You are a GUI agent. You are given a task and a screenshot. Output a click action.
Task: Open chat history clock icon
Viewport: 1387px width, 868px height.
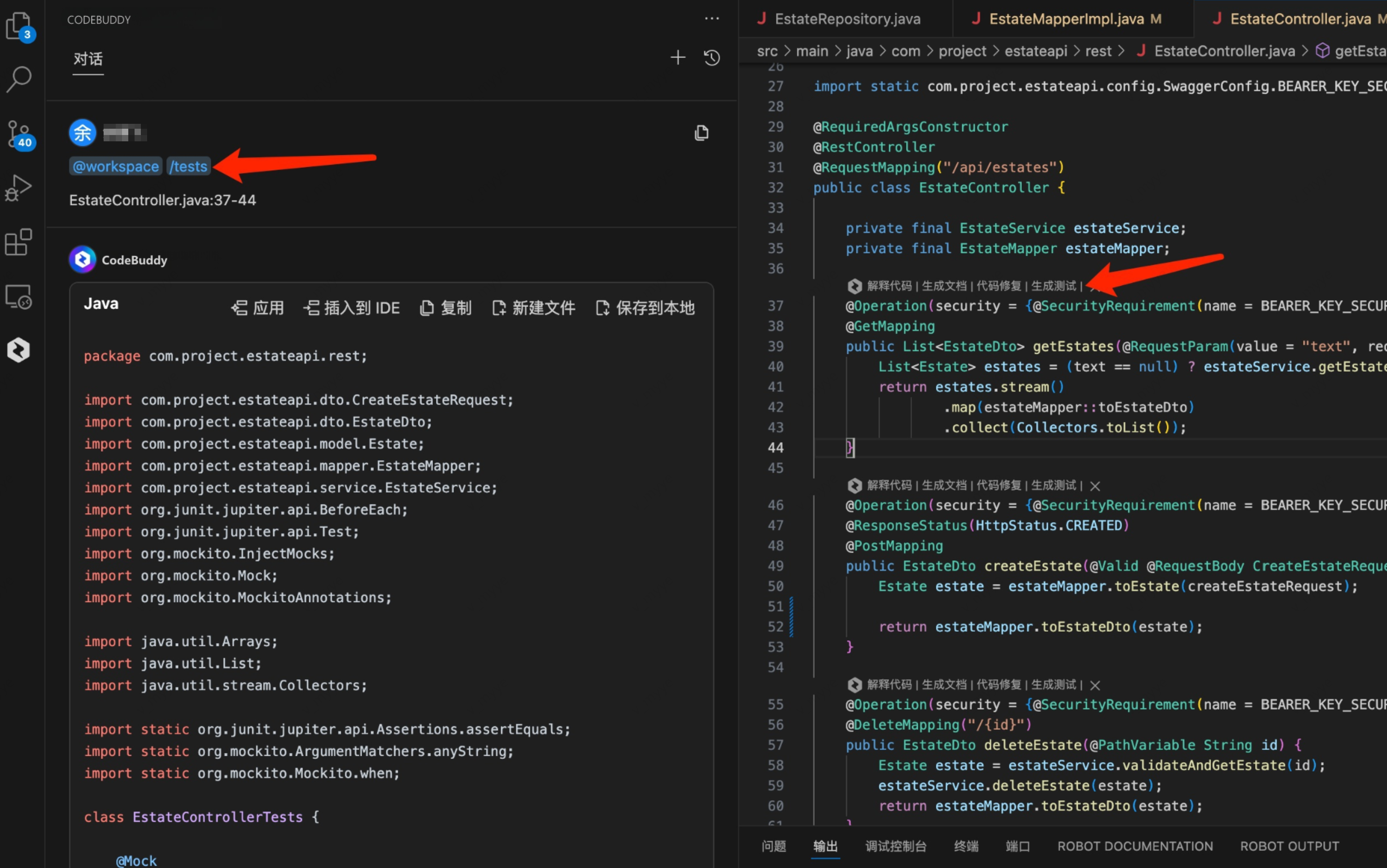[x=712, y=57]
